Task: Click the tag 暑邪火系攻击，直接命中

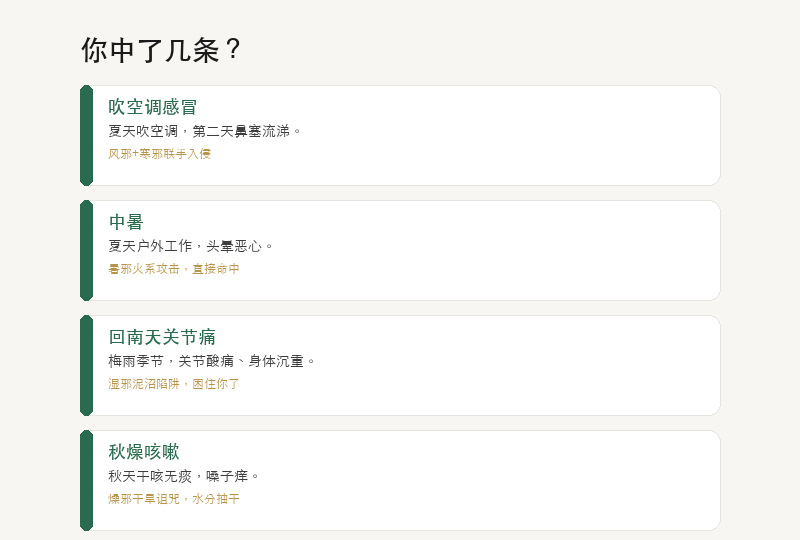Action: [x=174, y=268]
